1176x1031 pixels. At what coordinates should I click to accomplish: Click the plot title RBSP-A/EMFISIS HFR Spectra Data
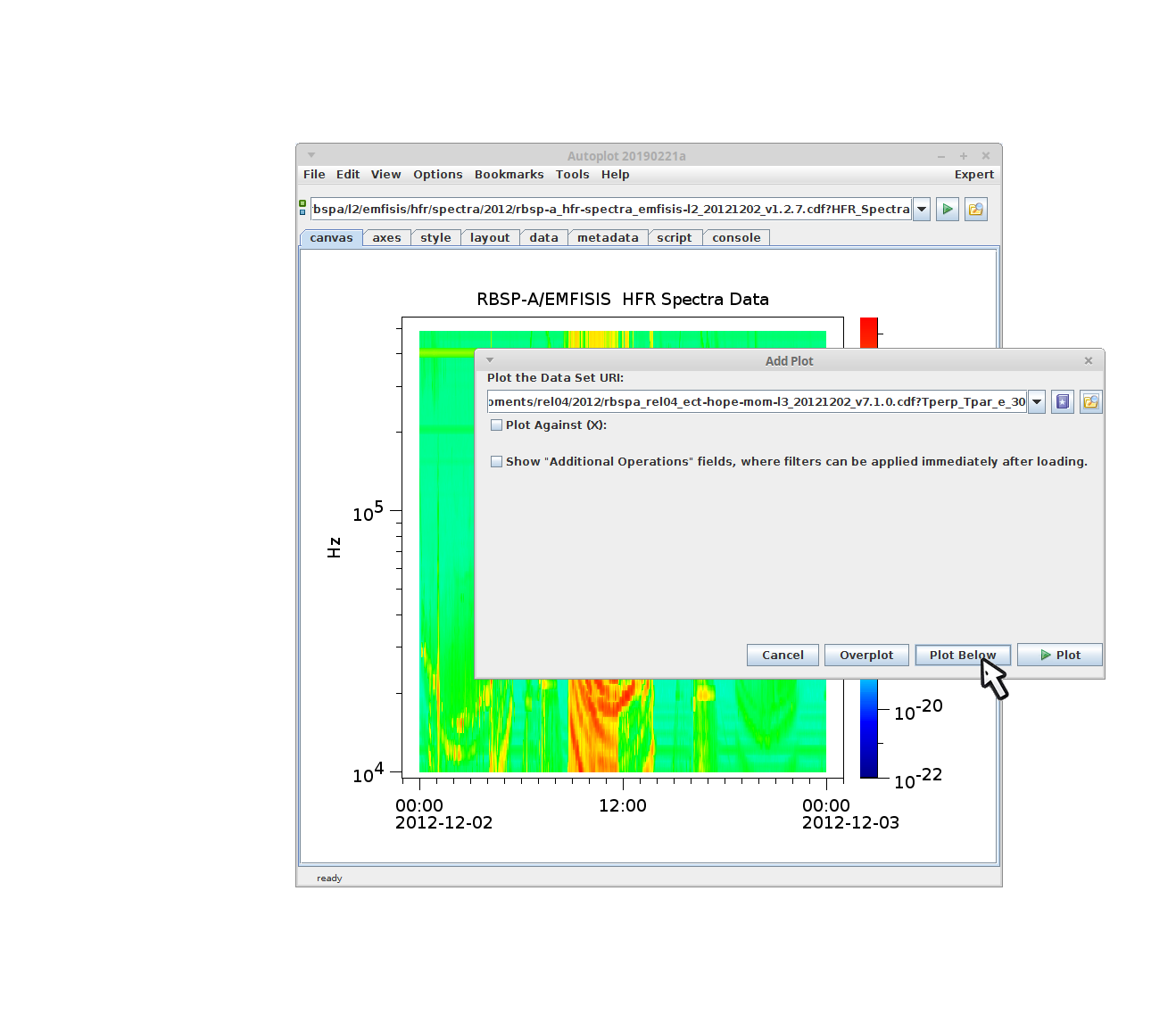click(x=623, y=300)
